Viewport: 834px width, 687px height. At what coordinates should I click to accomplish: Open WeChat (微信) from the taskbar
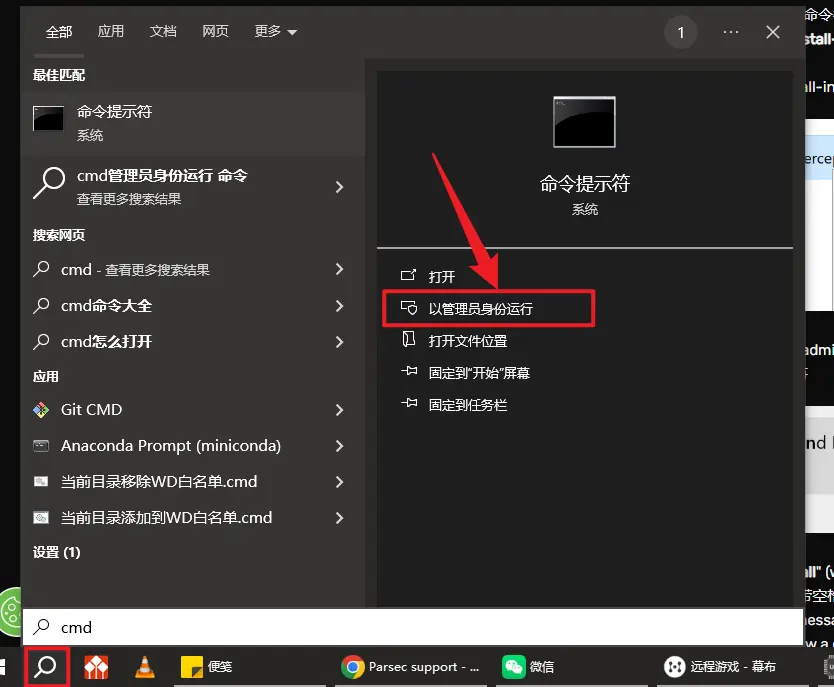point(528,667)
